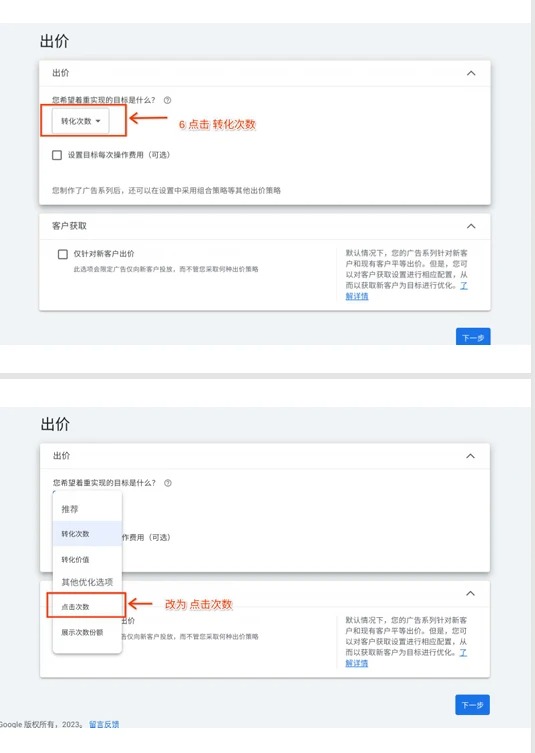The width and height of the screenshot is (535, 753).
Task: Click the Google 版权所有，2023 footer text
Action: (x=41, y=724)
